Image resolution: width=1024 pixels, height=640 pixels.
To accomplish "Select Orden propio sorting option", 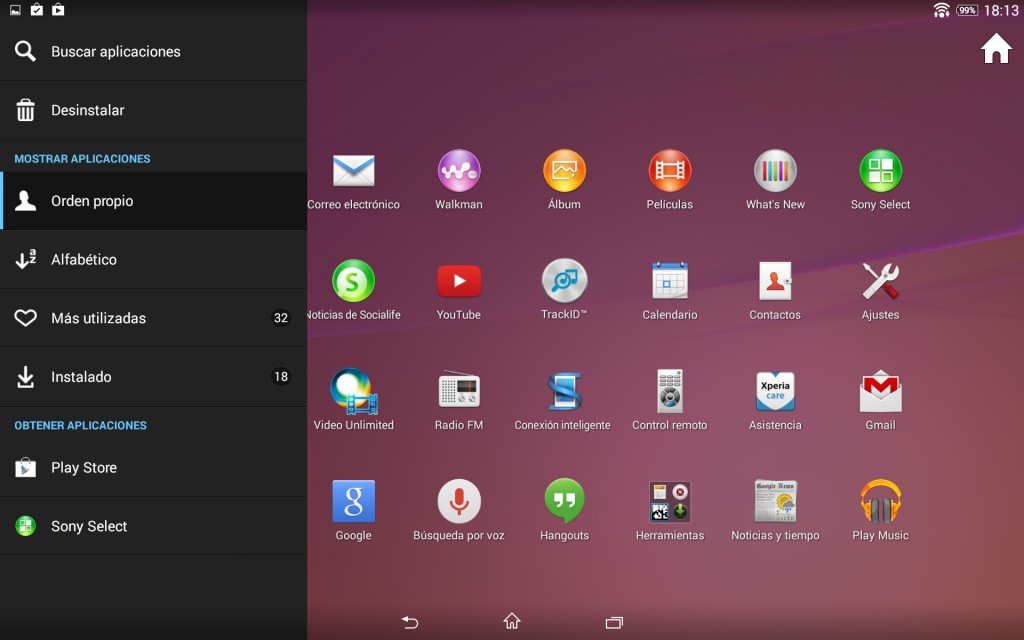I will [x=153, y=200].
